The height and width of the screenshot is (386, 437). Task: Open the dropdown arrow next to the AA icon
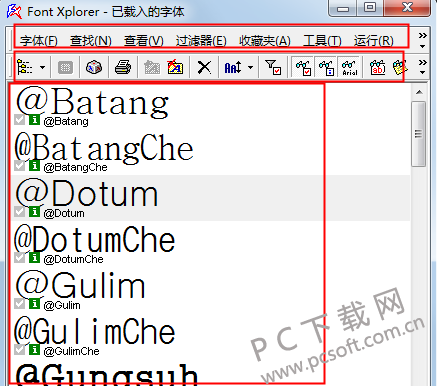[x=250, y=67]
